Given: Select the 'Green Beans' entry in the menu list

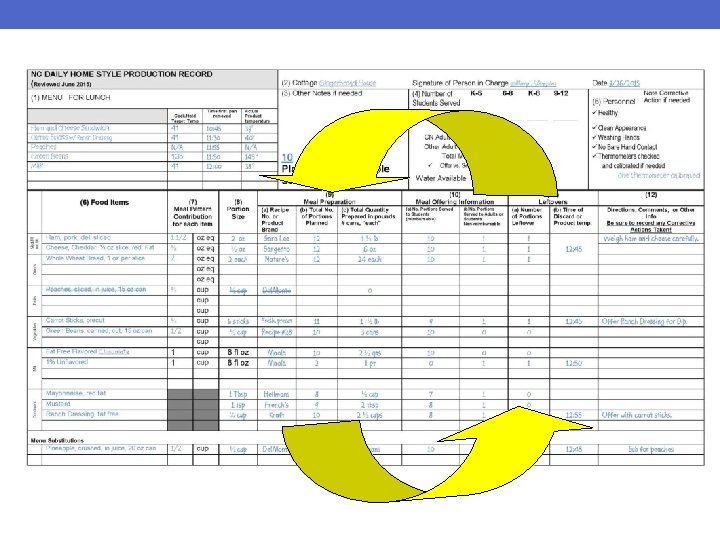Looking at the screenshot, I should coord(49,156).
